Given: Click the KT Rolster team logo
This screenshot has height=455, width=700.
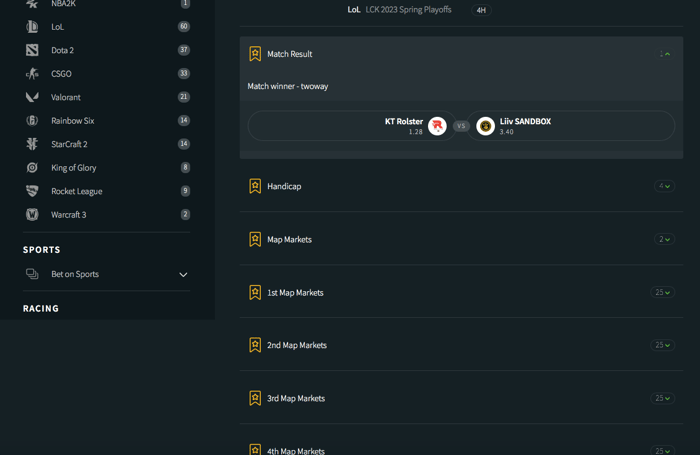Looking at the screenshot, I should point(437,126).
